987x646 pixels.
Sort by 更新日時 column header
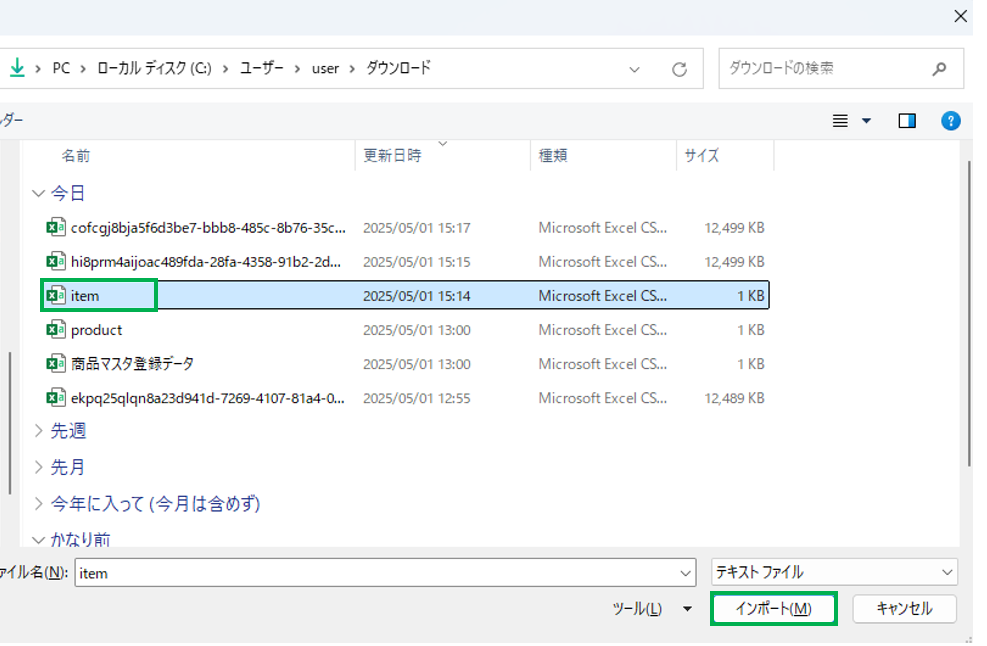click(392, 156)
